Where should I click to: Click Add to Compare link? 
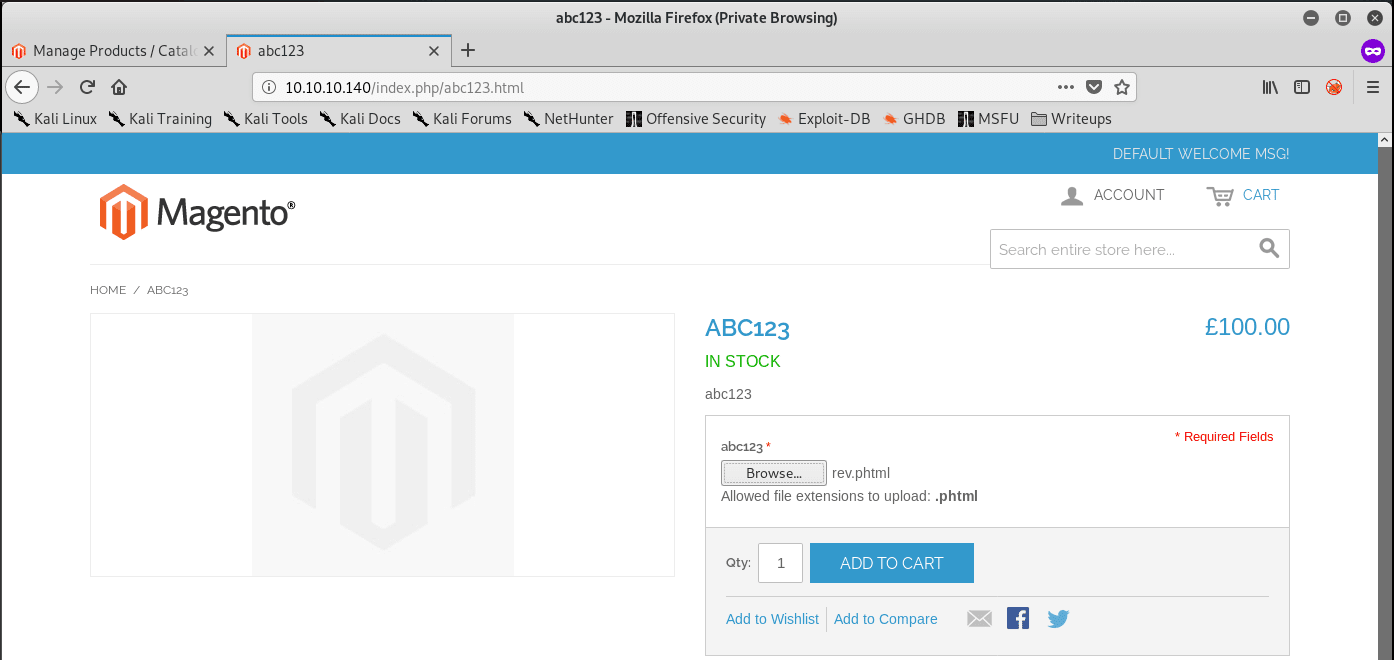pyautogui.click(x=886, y=619)
